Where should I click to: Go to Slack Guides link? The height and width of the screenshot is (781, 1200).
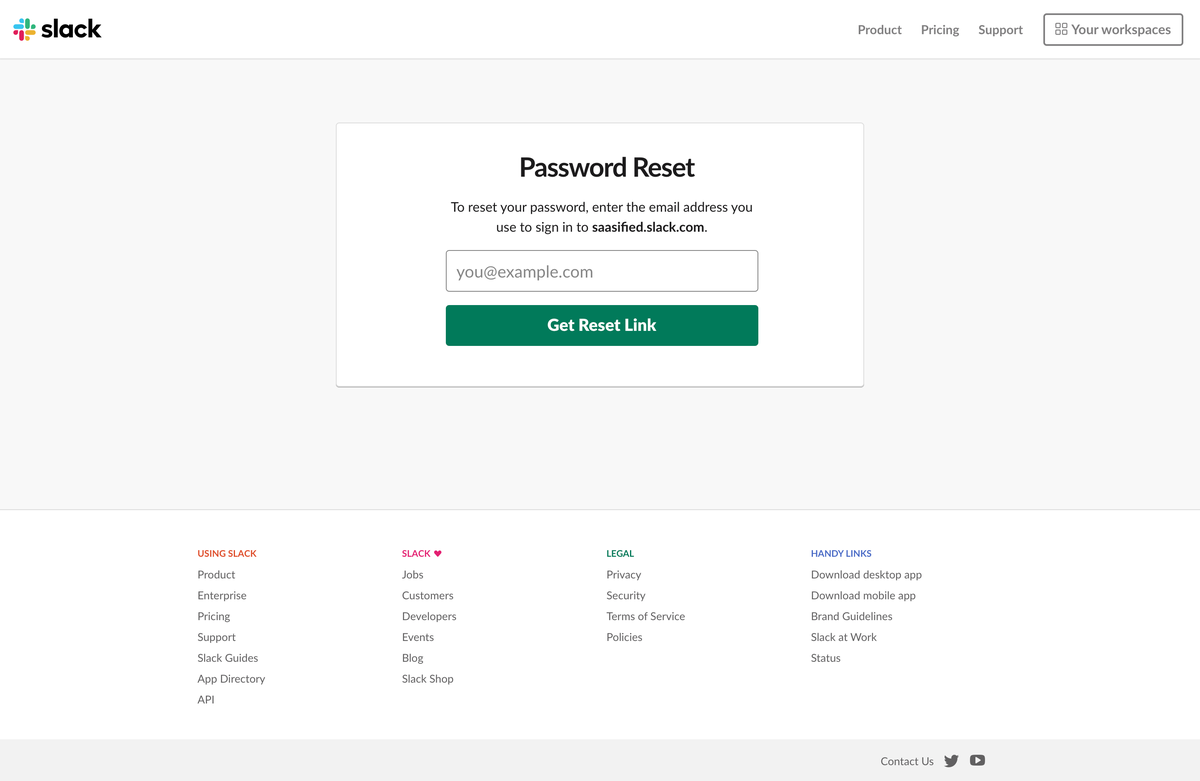click(x=228, y=658)
